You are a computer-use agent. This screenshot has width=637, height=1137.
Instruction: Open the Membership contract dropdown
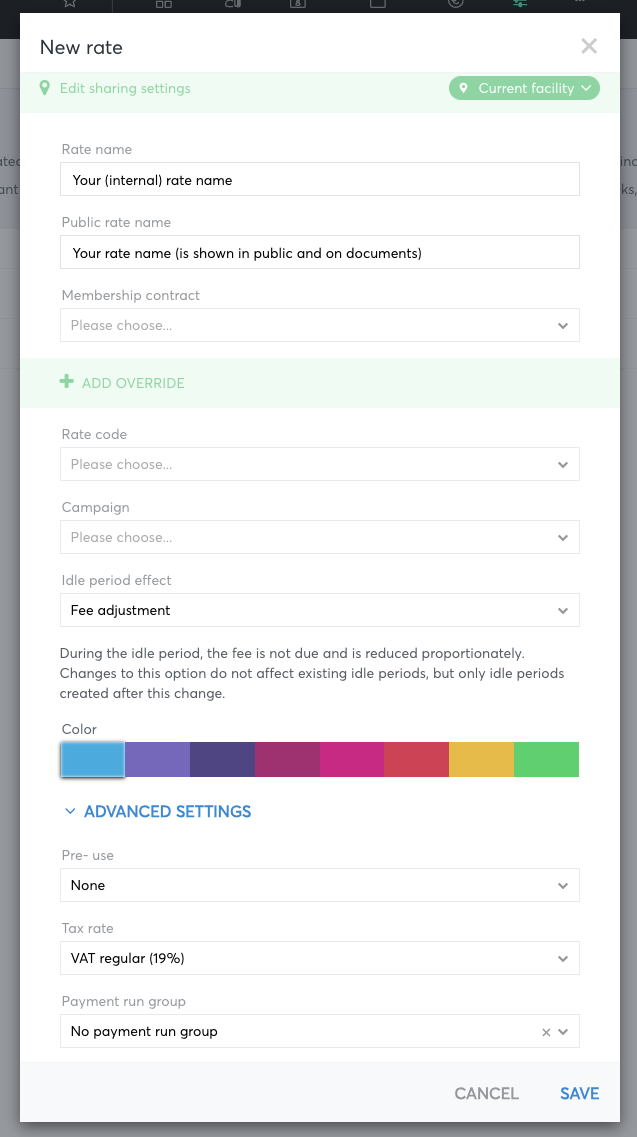320,326
